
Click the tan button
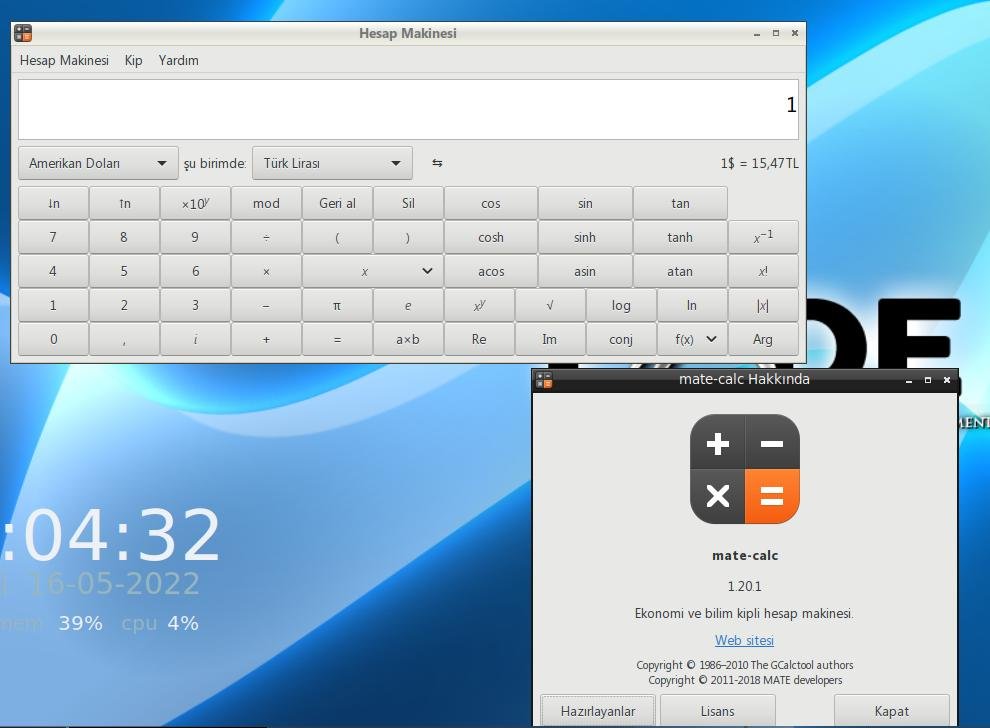click(x=680, y=203)
